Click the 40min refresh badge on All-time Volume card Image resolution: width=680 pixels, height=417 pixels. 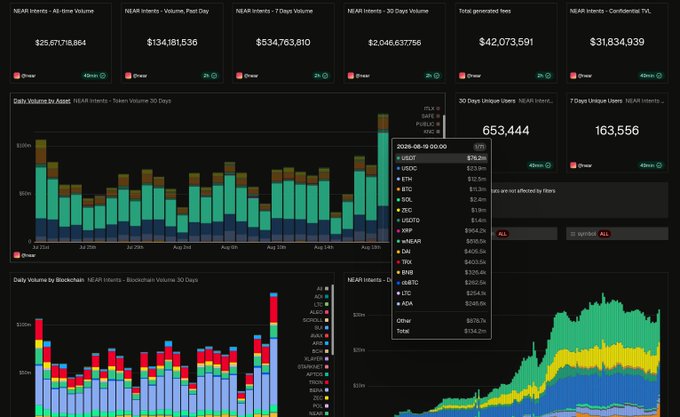95,75
